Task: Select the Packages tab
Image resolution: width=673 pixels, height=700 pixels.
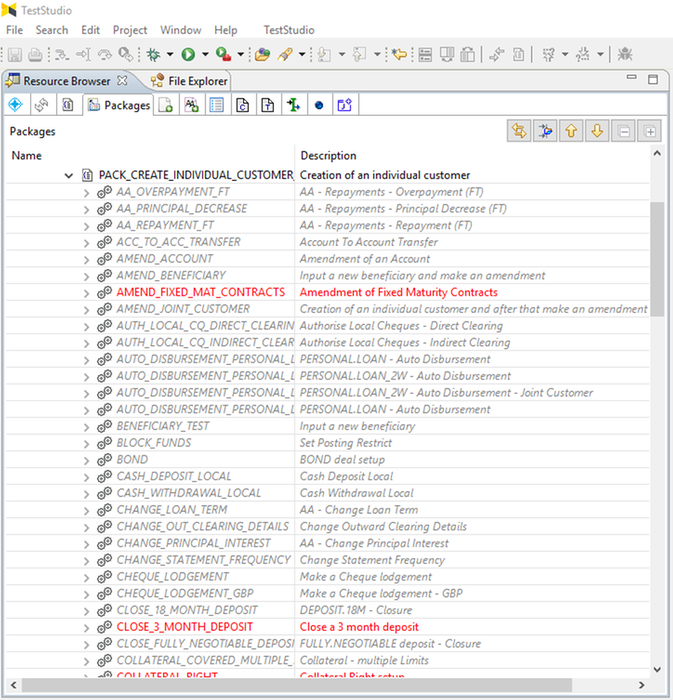Action: (x=118, y=105)
